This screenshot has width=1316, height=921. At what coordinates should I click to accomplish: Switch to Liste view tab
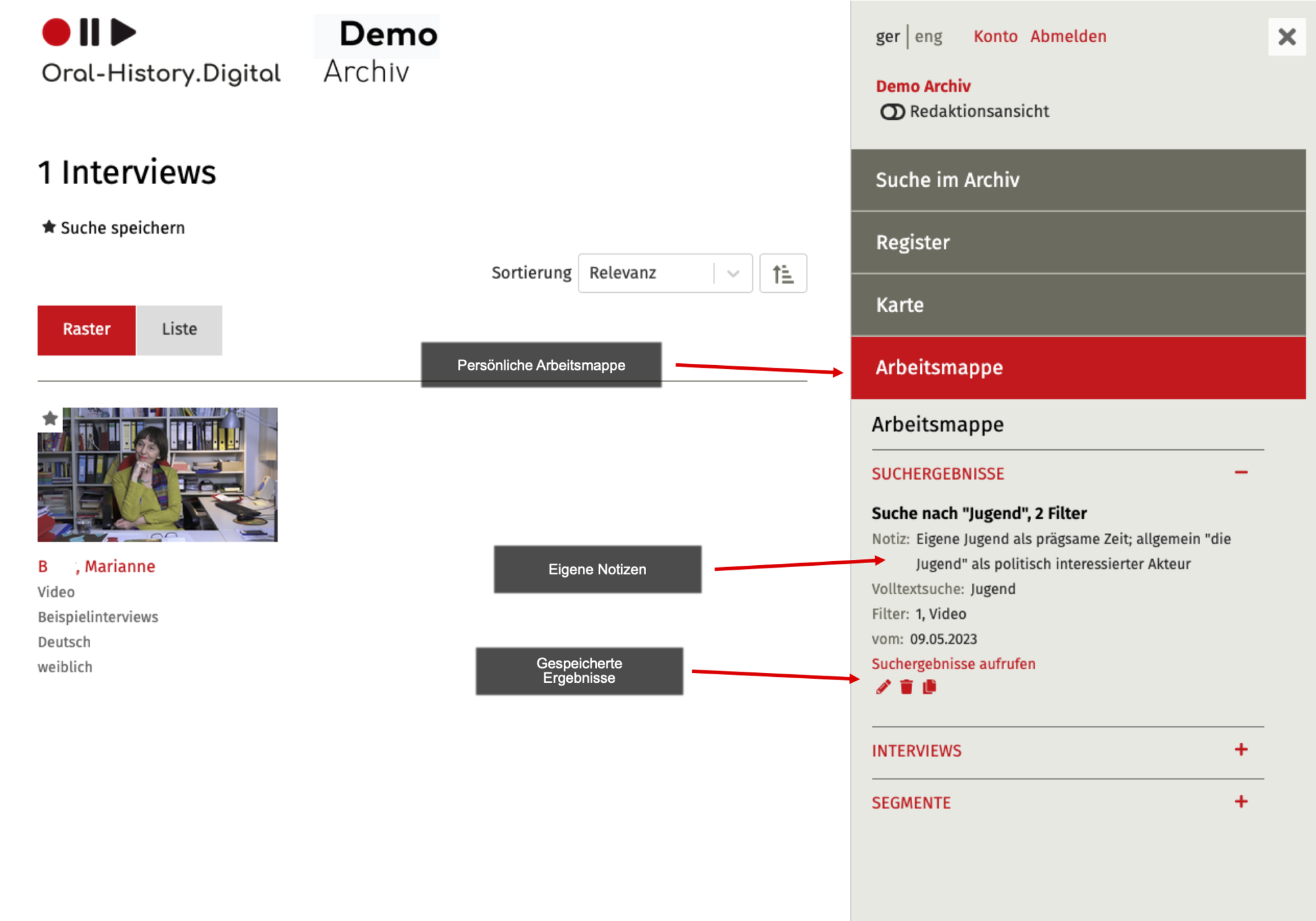(x=179, y=330)
